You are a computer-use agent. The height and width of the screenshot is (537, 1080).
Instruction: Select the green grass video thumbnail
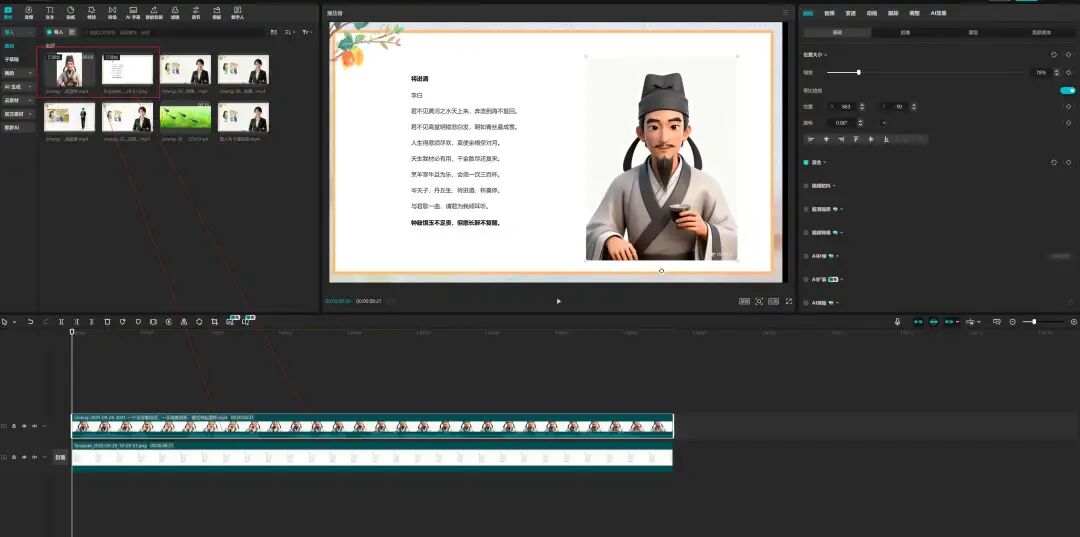(x=185, y=118)
